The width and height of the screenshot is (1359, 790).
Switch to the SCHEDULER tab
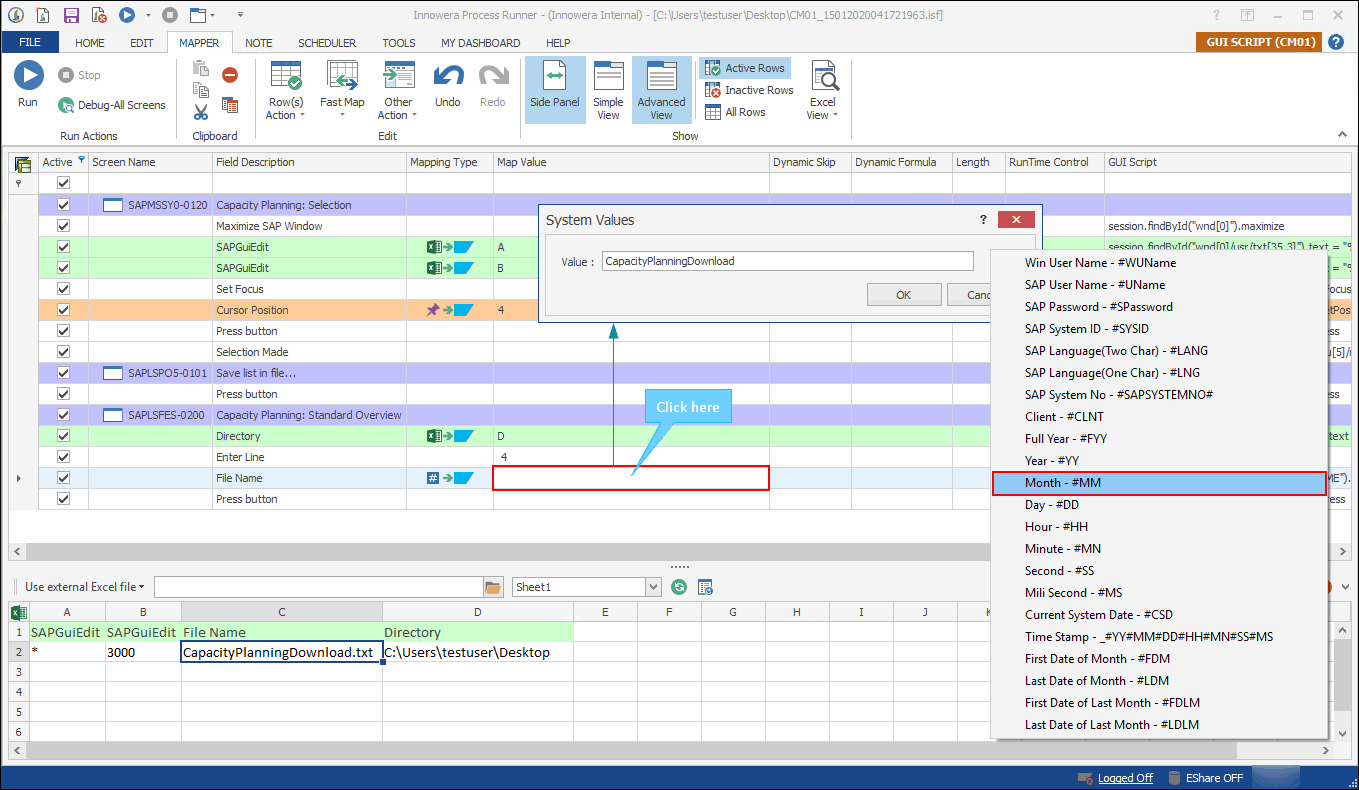click(x=327, y=43)
